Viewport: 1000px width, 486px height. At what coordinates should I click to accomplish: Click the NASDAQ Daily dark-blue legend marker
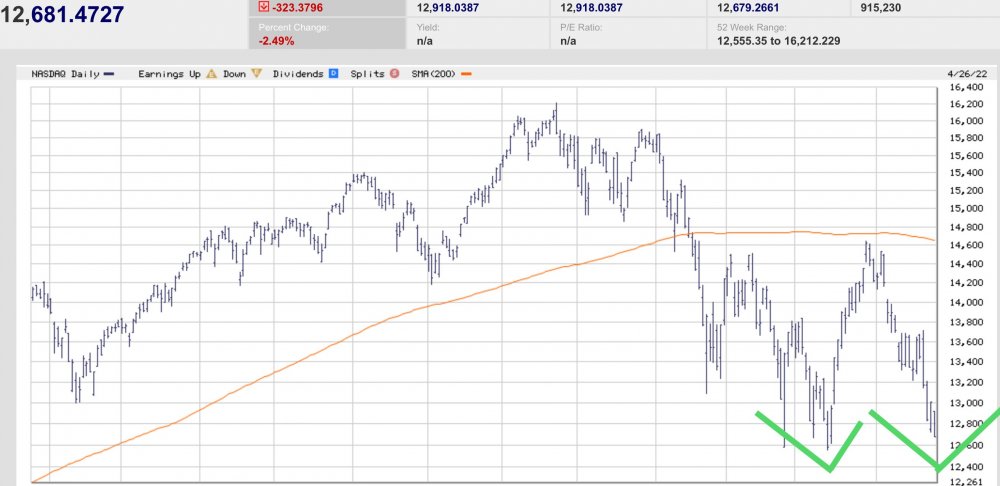pyautogui.click(x=108, y=74)
